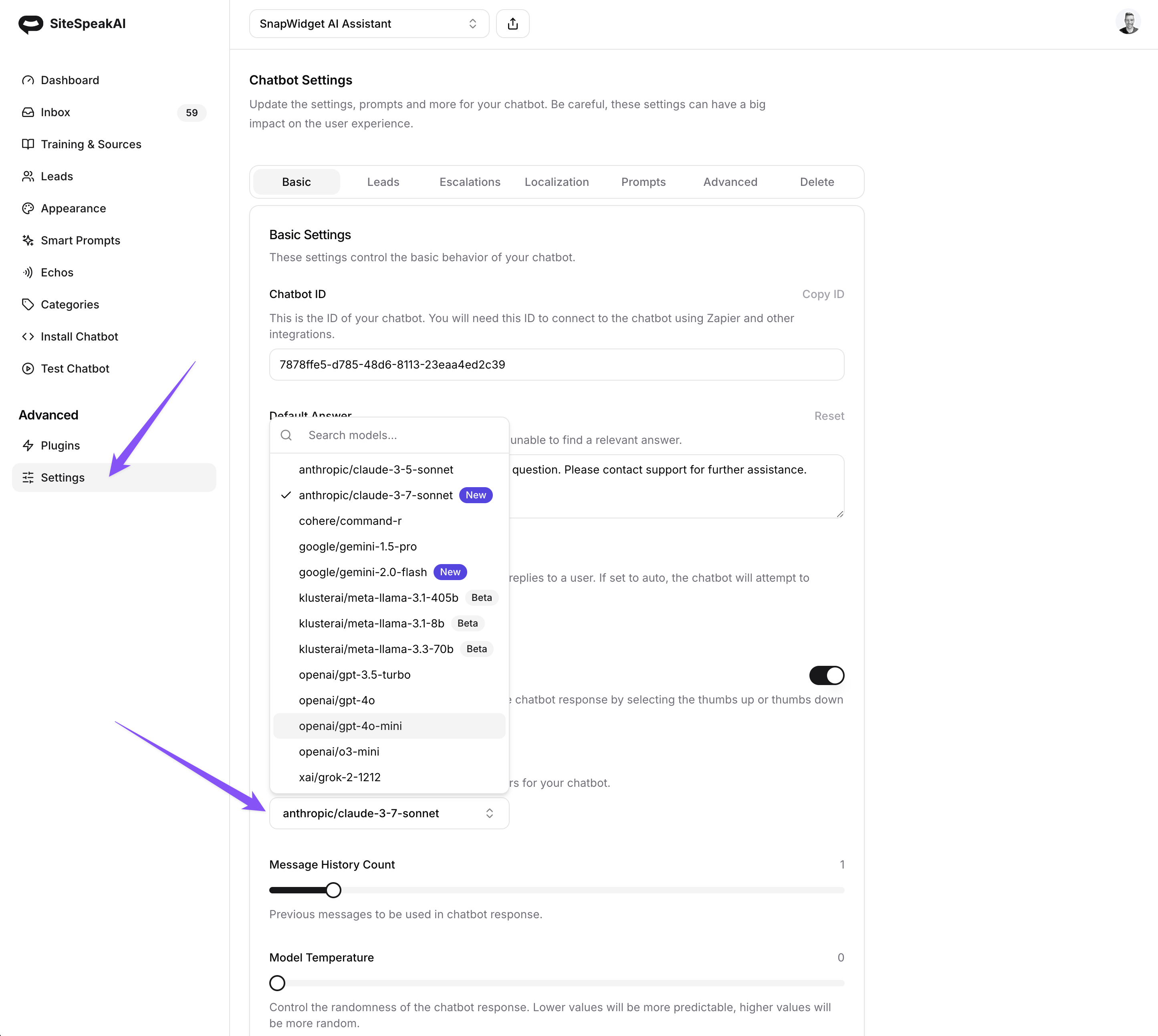Click the Inbox tray icon

click(28, 112)
